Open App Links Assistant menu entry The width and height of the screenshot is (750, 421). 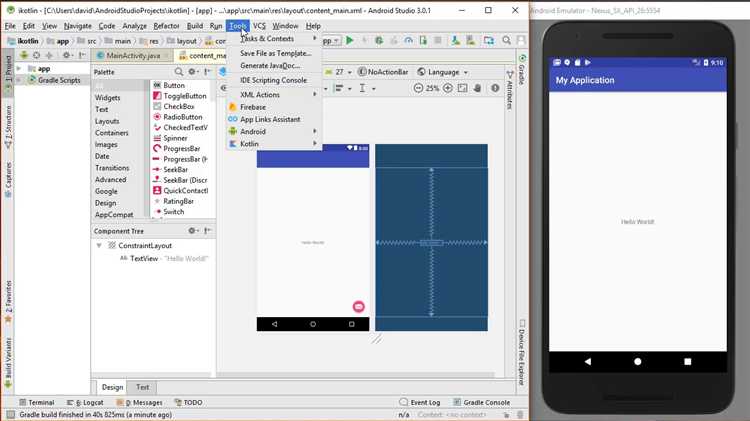(x=270, y=119)
